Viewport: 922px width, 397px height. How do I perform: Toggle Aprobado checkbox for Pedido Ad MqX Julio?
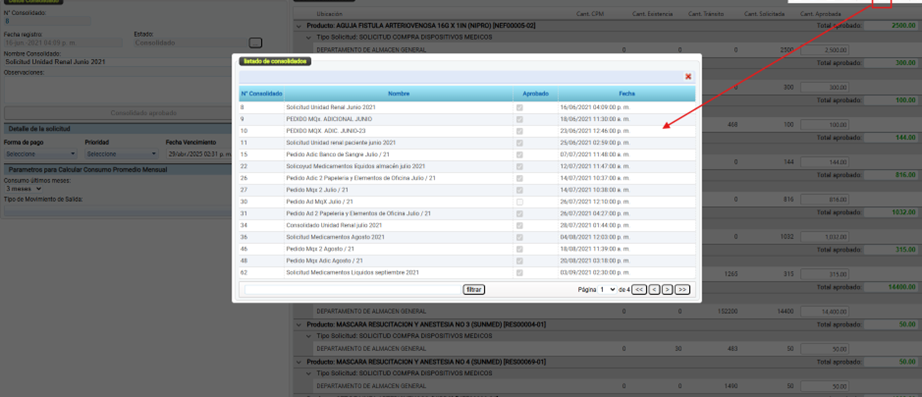tap(519, 202)
